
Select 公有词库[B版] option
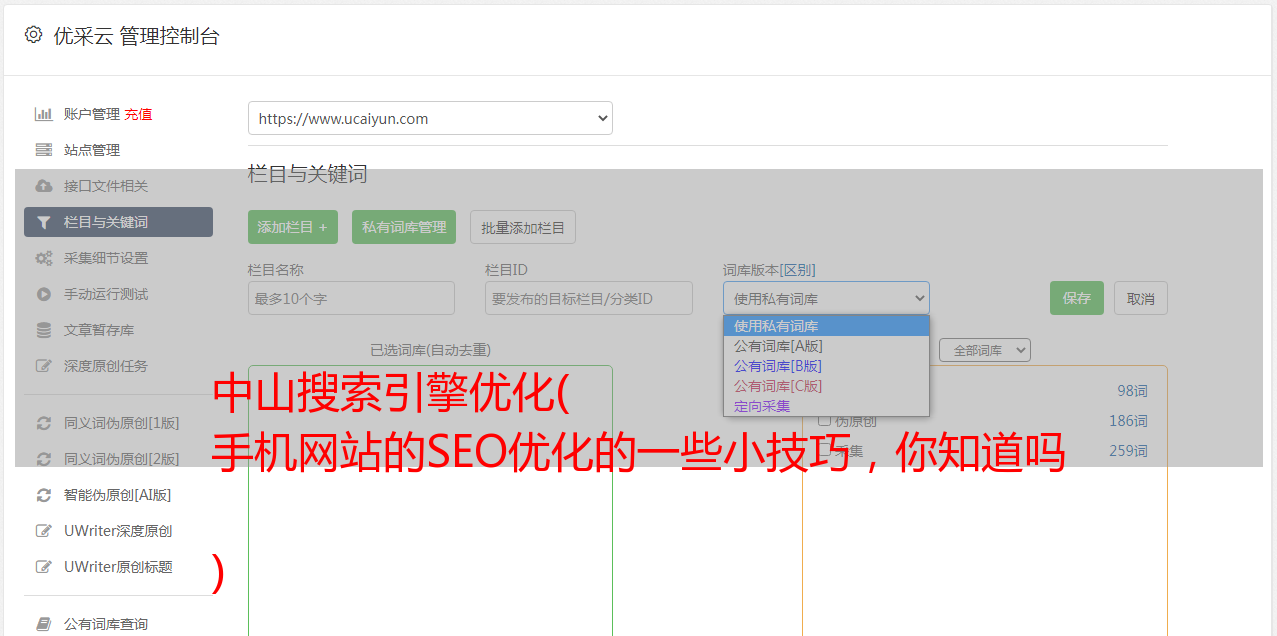click(826, 366)
